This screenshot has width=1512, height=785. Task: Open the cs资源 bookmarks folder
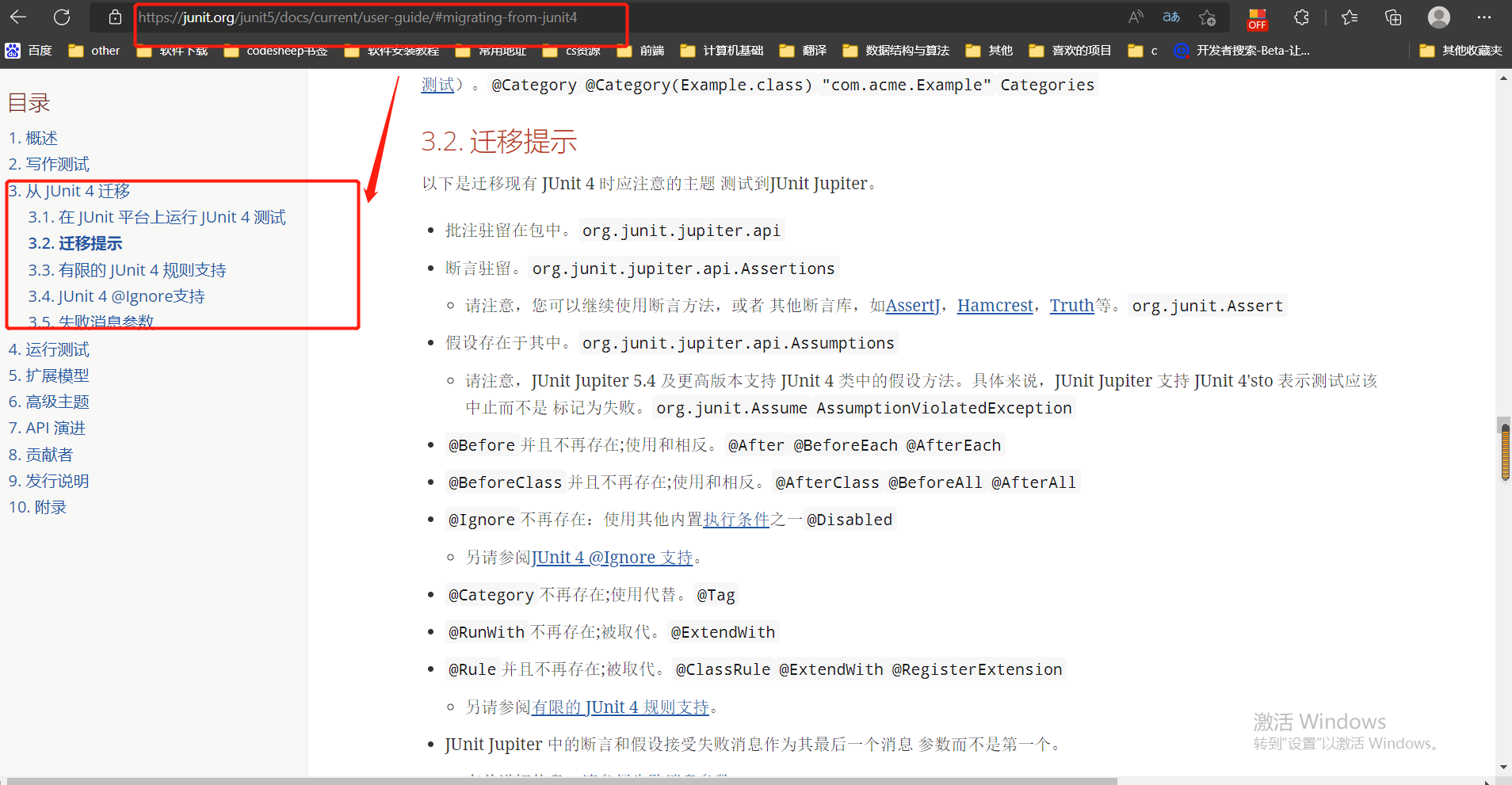tap(572, 51)
